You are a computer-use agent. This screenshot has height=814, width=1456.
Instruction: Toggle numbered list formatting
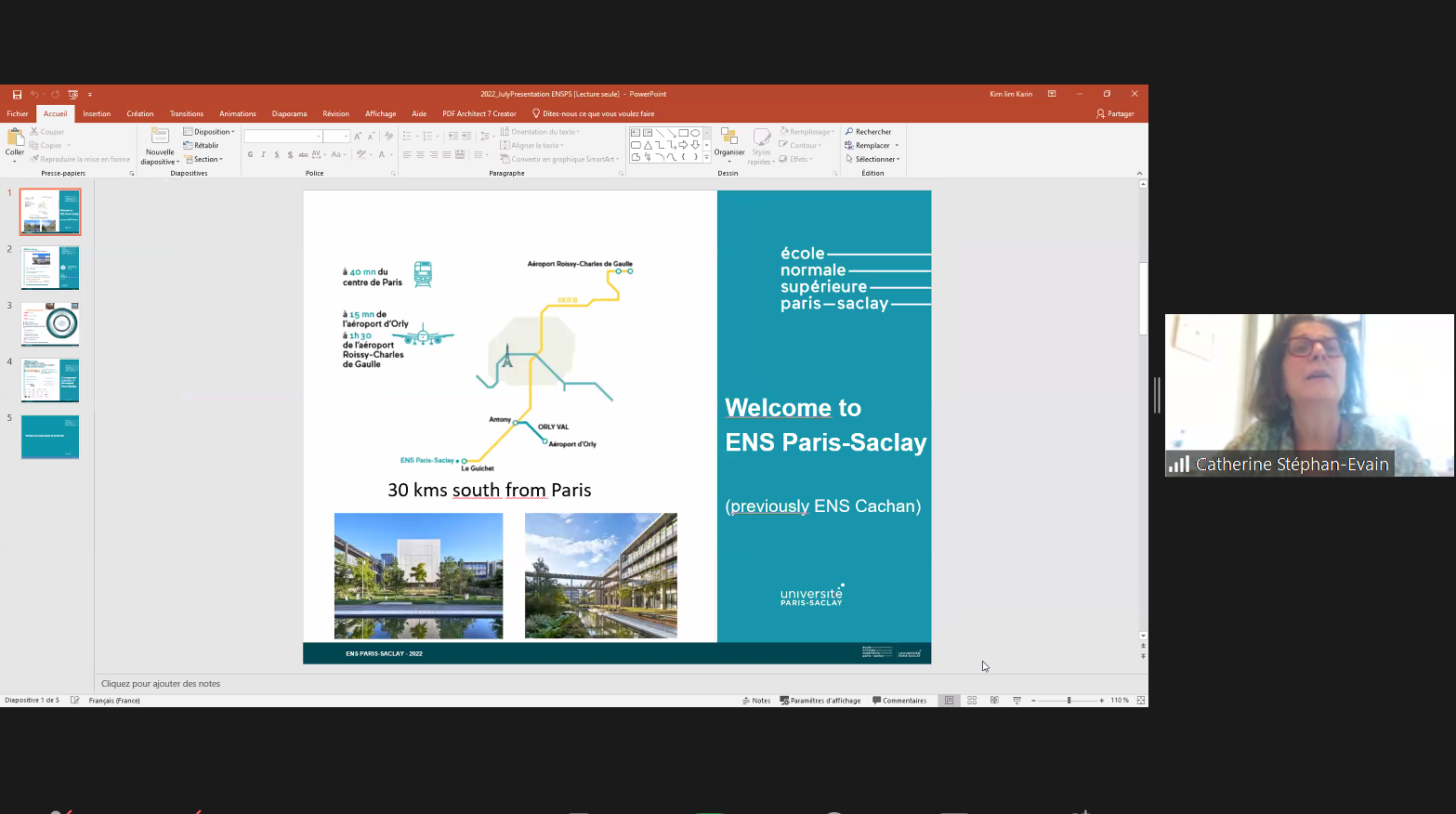[x=427, y=136]
